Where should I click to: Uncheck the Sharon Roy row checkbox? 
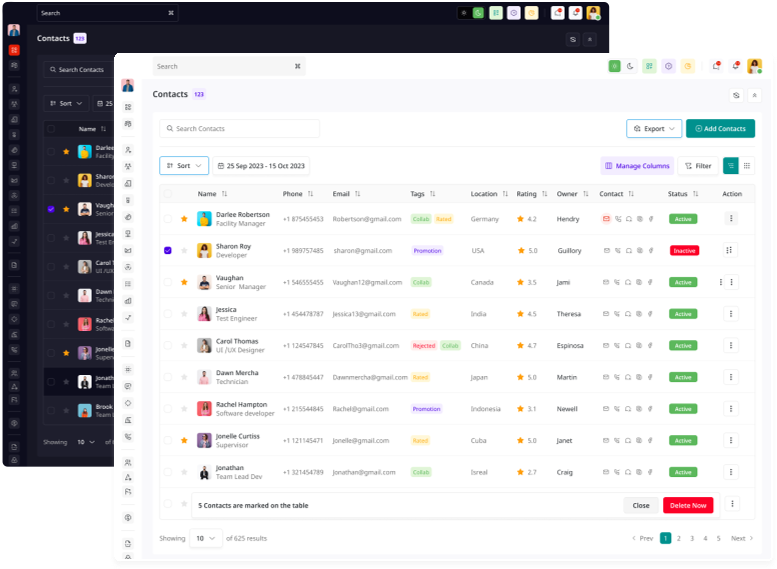168,250
